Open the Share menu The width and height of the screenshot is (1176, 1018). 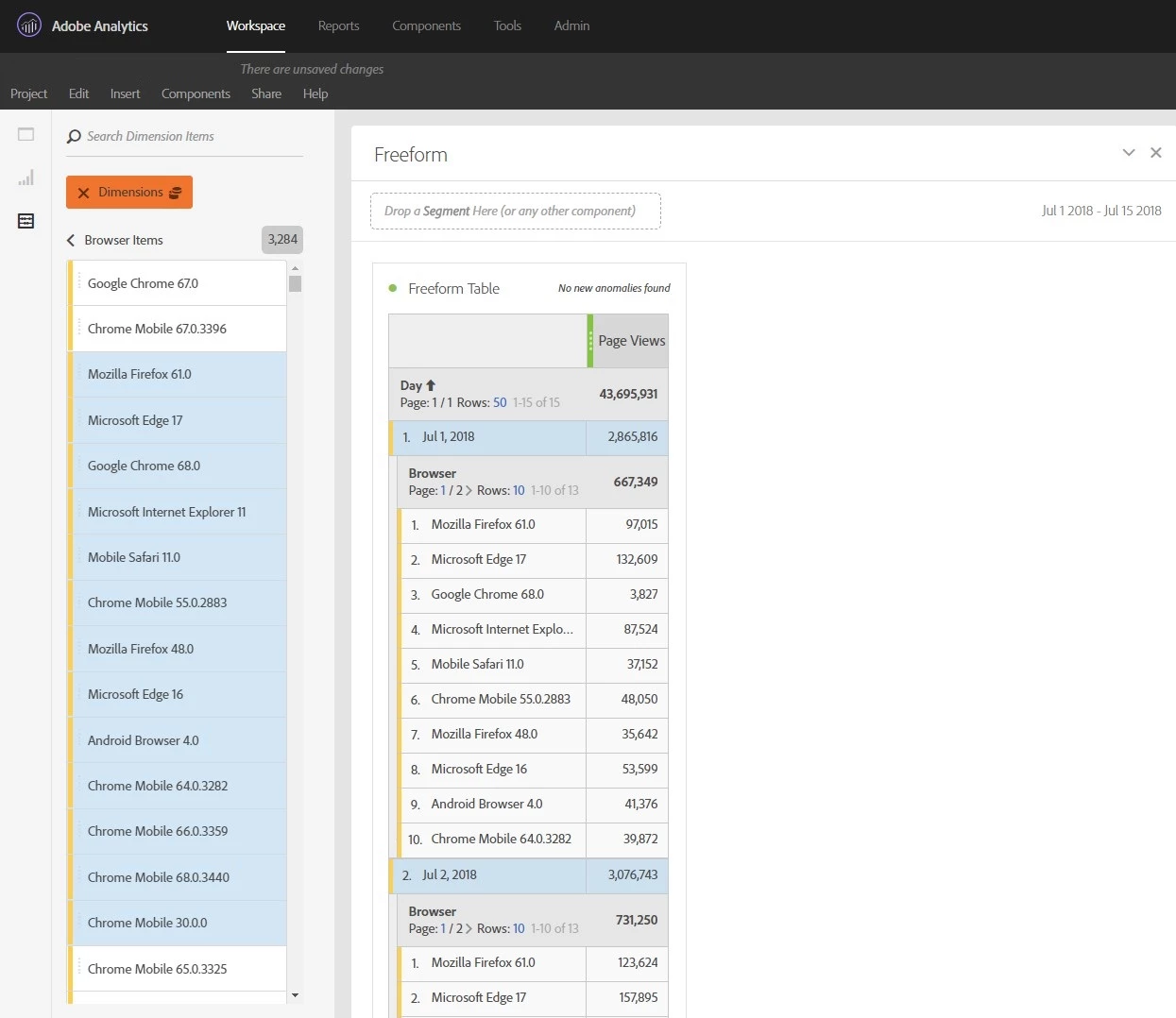266,93
